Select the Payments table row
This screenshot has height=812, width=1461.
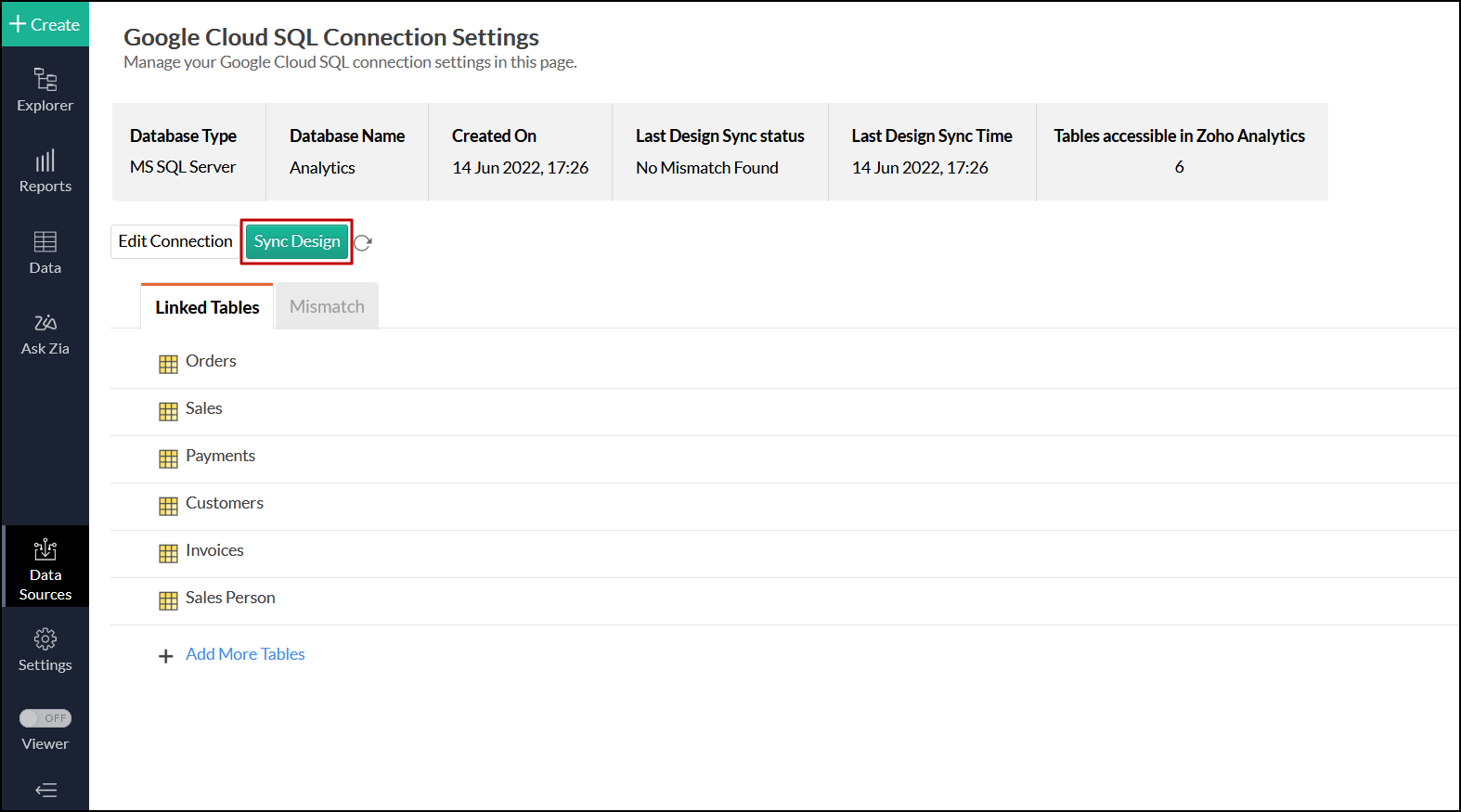click(x=220, y=456)
